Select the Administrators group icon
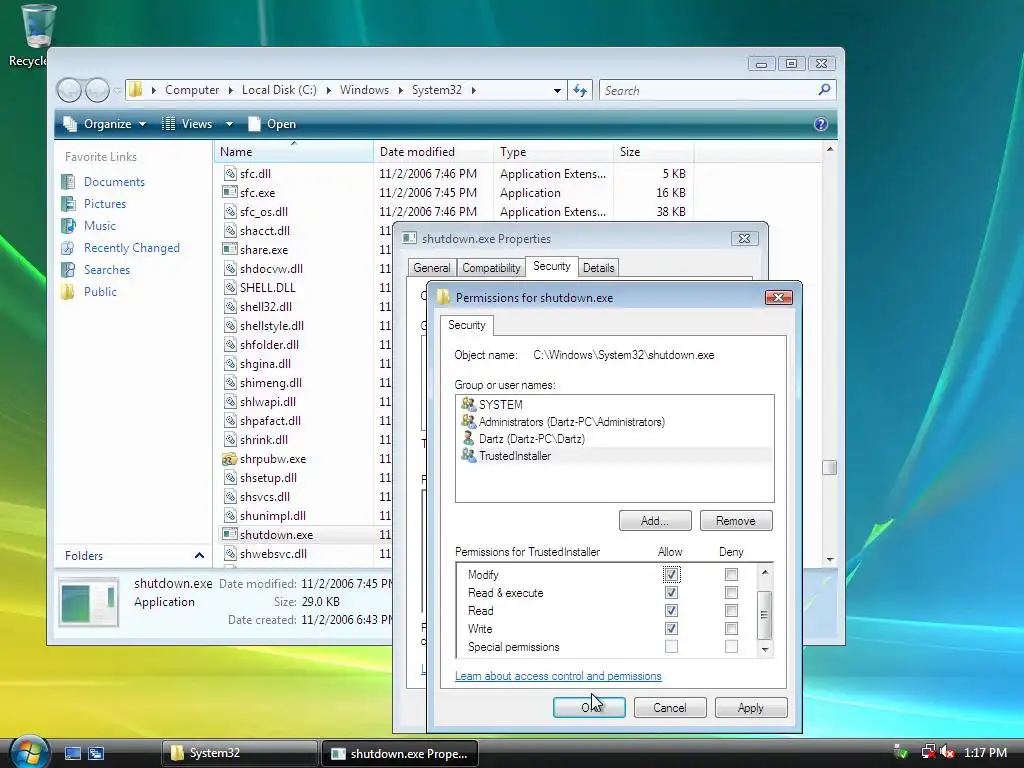Image resolution: width=1024 pixels, height=768 pixels. click(x=468, y=421)
